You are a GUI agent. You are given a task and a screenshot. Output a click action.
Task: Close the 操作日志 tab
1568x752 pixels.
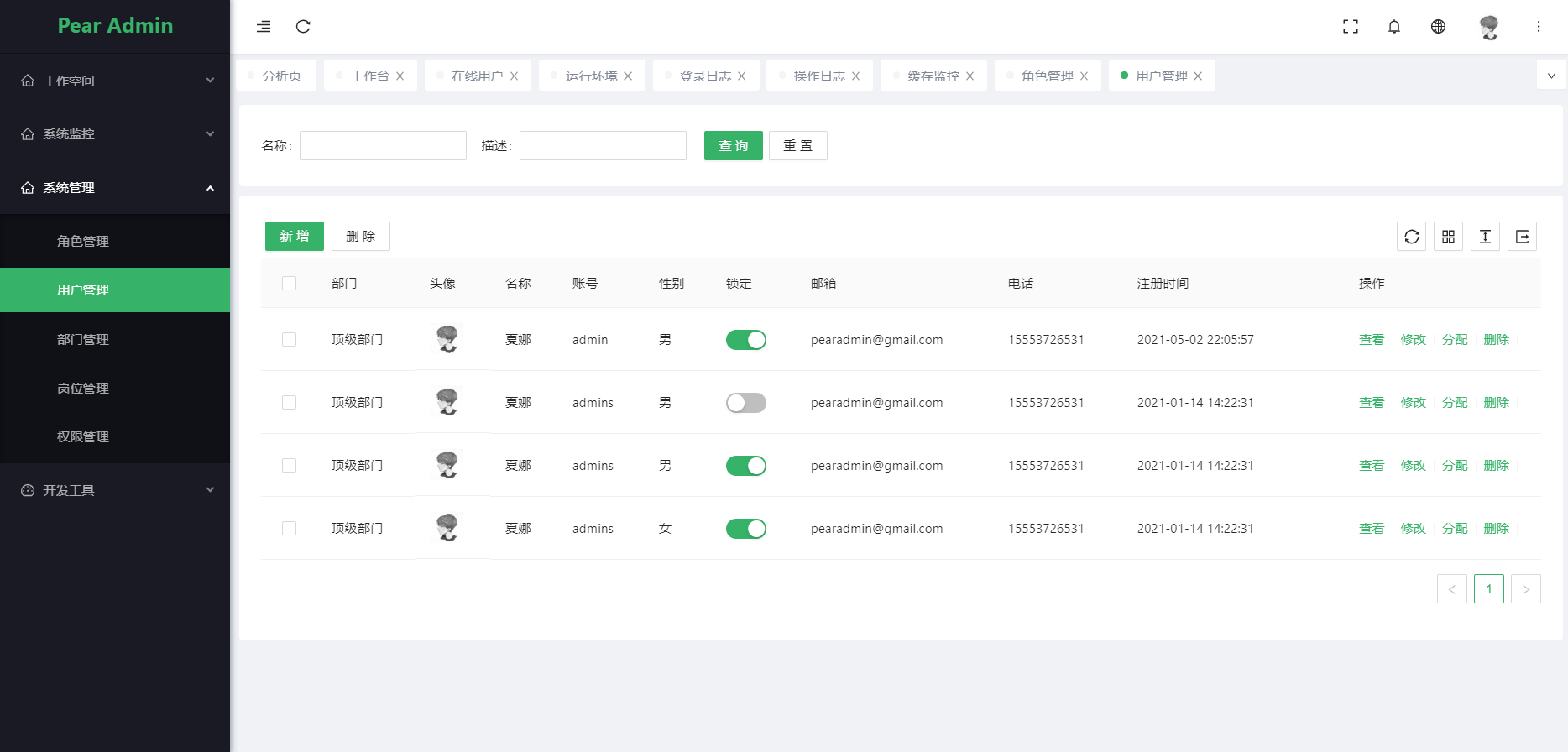click(x=856, y=76)
